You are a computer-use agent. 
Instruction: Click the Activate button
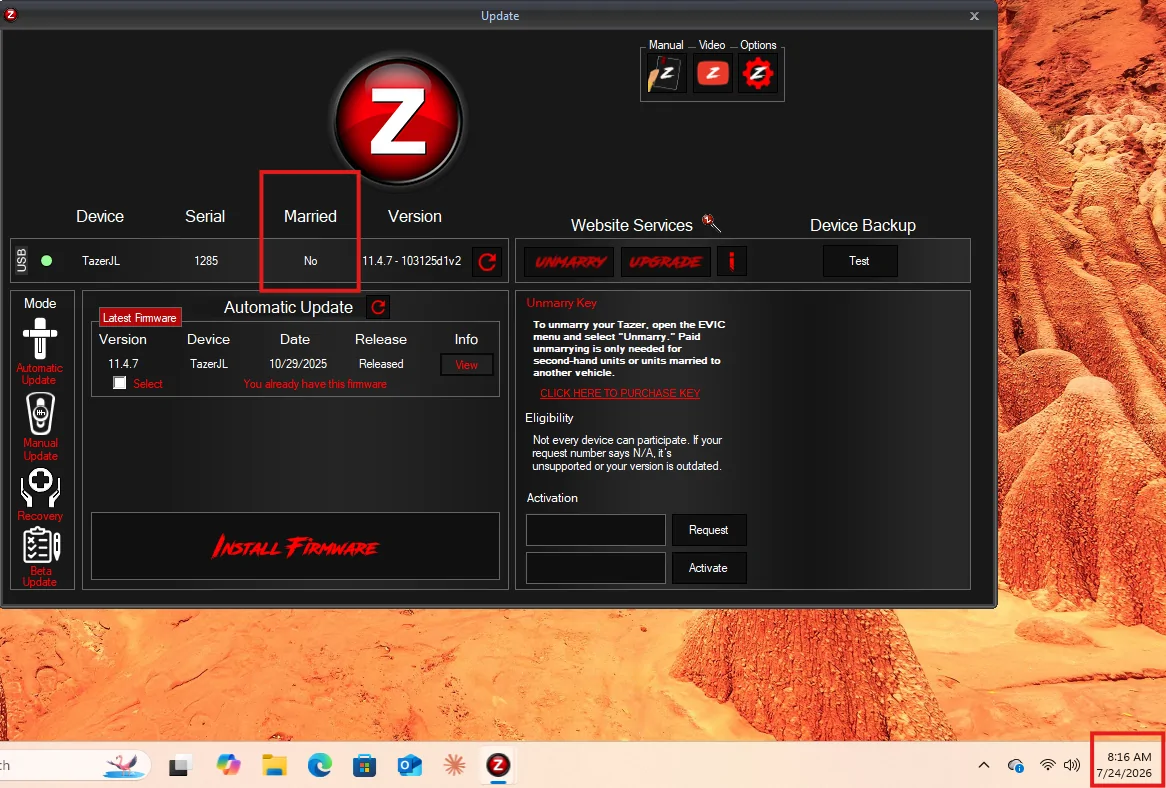click(709, 568)
